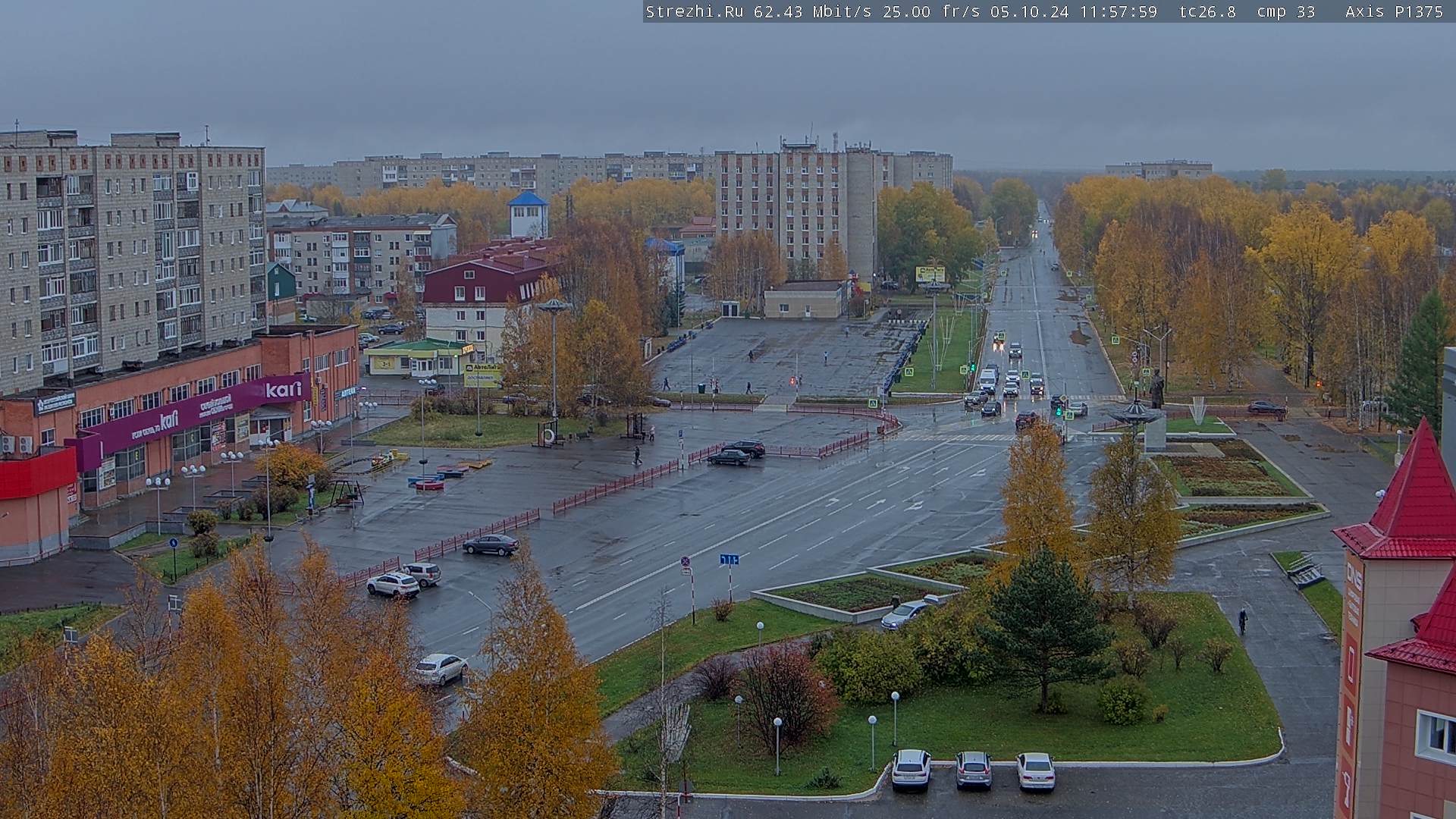Screen dimensions: 1456x819
Task: Click the 11:57:59 time stamp
Action: 1119,11
